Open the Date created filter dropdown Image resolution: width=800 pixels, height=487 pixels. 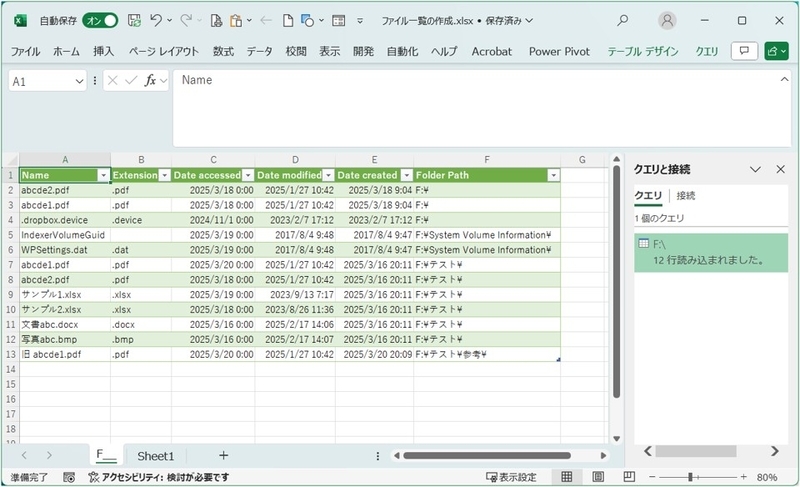click(407, 175)
